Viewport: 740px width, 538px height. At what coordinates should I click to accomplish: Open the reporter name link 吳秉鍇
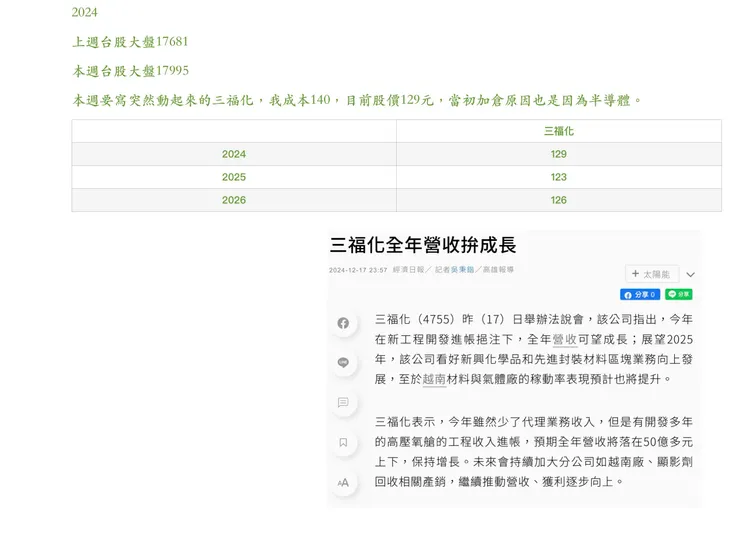pyautogui.click(x=462, y=269)
